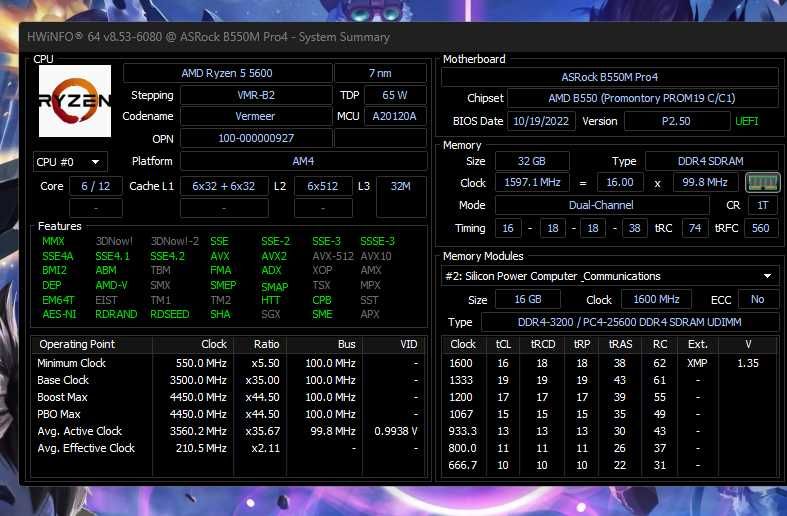Click the tRFC timing value 560
This screenshot has width=787, height=516.
(761, 228)
